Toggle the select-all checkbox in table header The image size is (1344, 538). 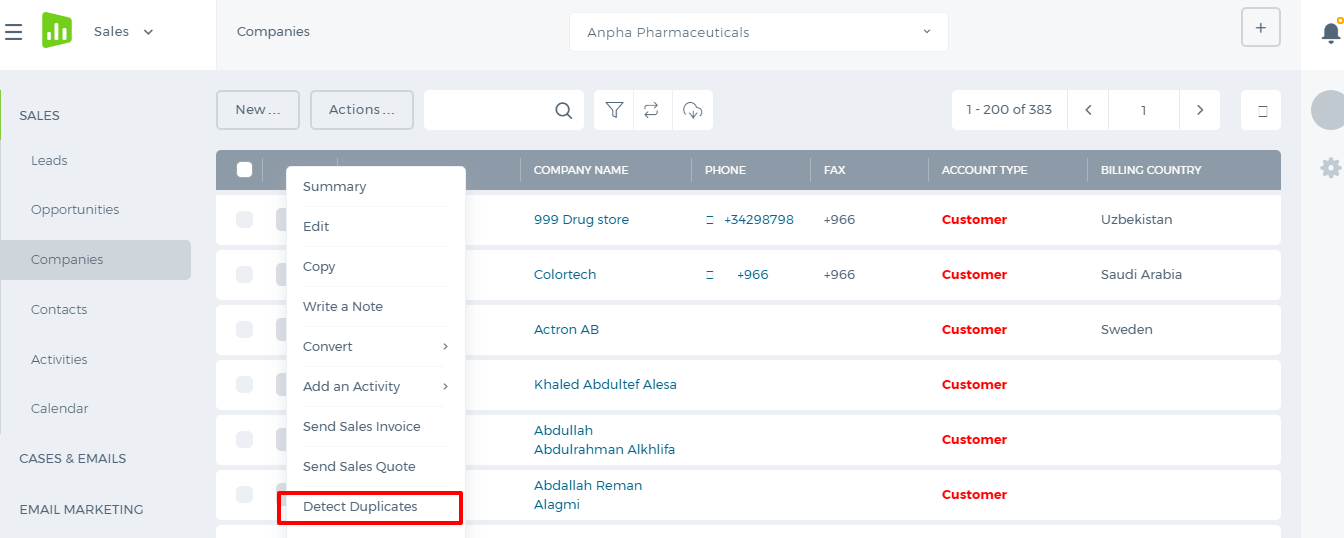click(x=245, y=169)
